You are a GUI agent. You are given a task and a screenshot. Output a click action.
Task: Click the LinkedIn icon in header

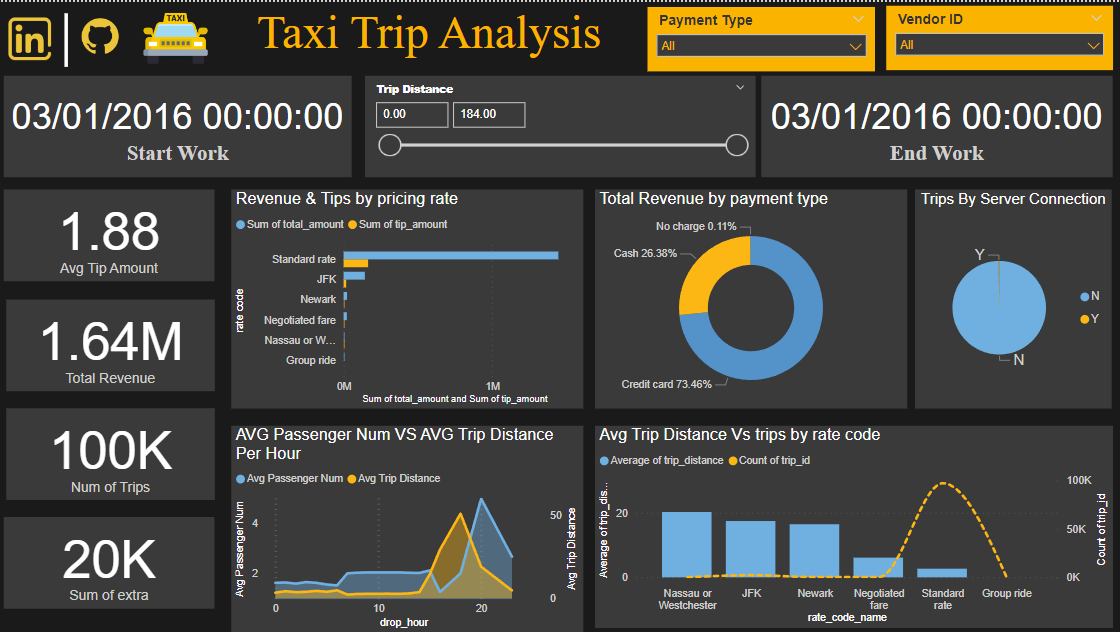31,39
